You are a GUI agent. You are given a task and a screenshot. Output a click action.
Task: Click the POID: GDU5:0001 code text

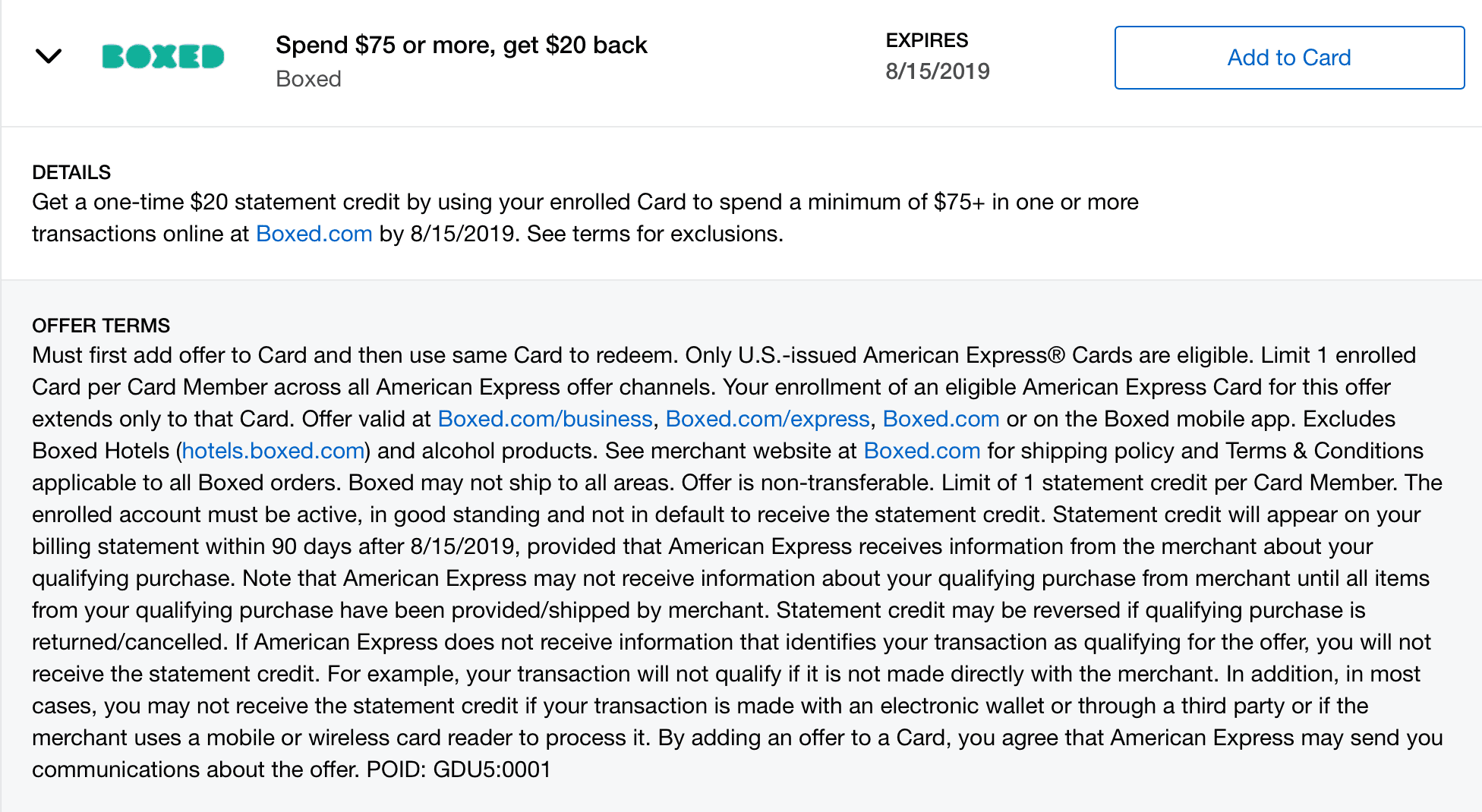(459, 770)
